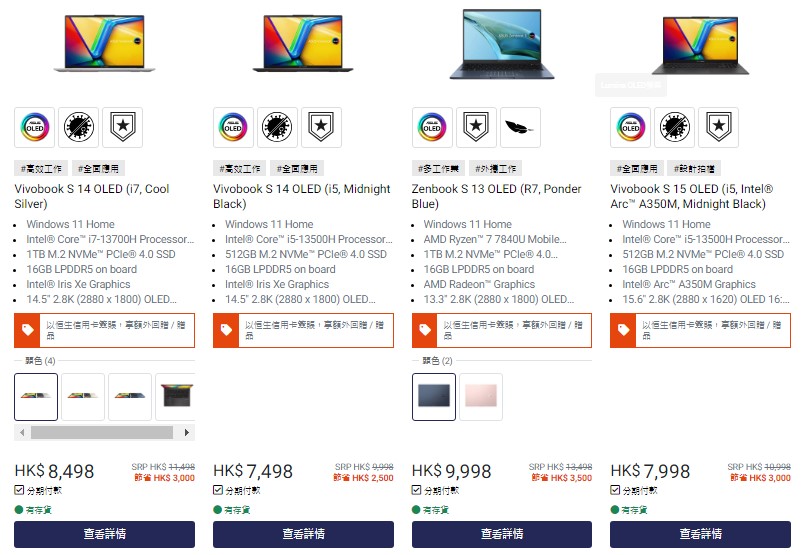Toggle installment checkbox under HK$ 8,498
This screenshot has width=804, height=555.
(19, 490)
